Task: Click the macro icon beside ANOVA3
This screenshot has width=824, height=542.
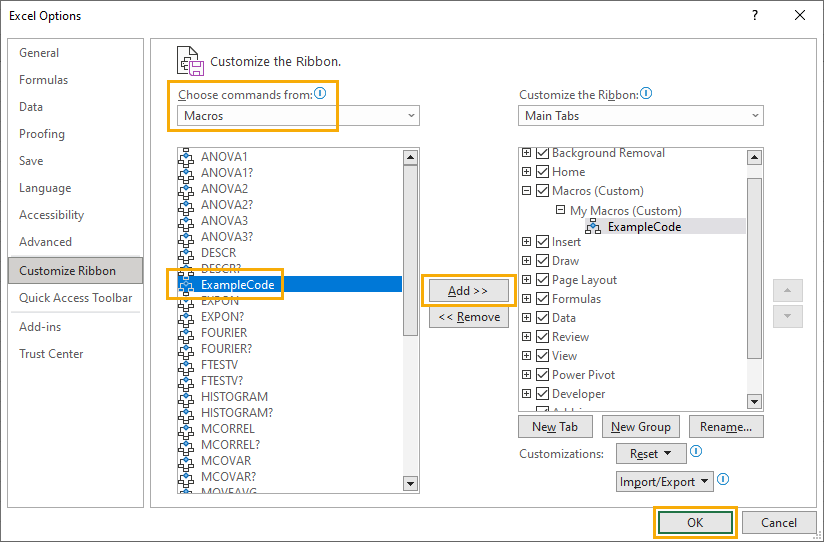Action: [x=186, y=221]
